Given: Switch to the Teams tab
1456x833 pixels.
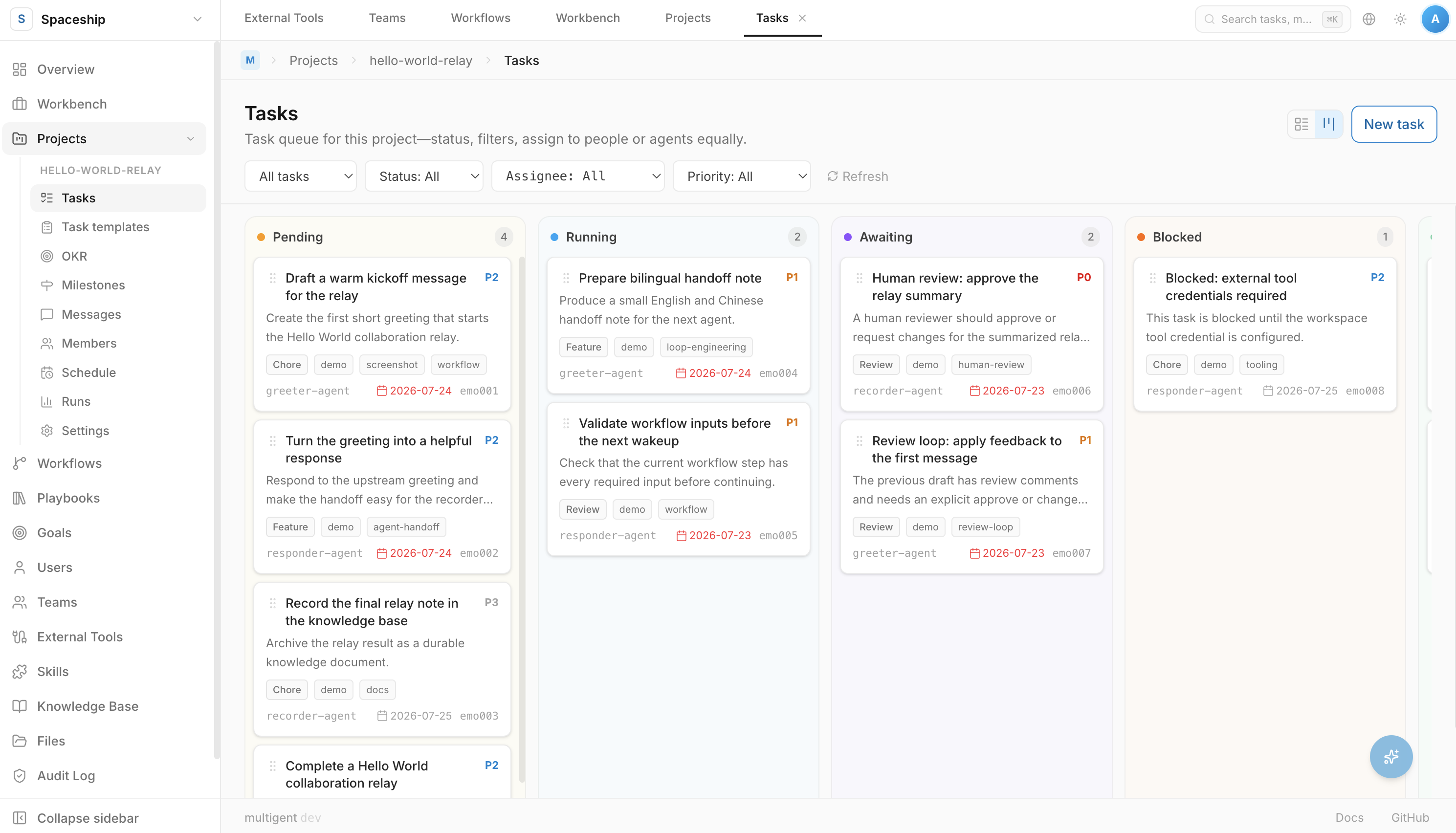Looking at the screenshot, I should point(387,18).
